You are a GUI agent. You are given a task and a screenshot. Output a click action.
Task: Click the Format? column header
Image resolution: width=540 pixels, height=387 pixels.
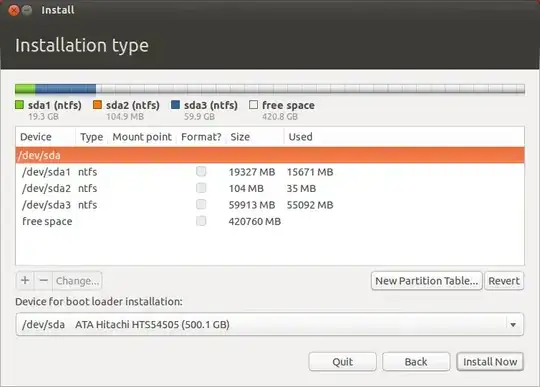point(201,137)
